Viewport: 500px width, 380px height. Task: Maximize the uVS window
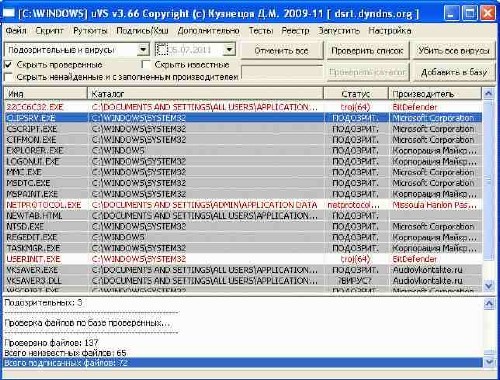(x=469, y=13)
